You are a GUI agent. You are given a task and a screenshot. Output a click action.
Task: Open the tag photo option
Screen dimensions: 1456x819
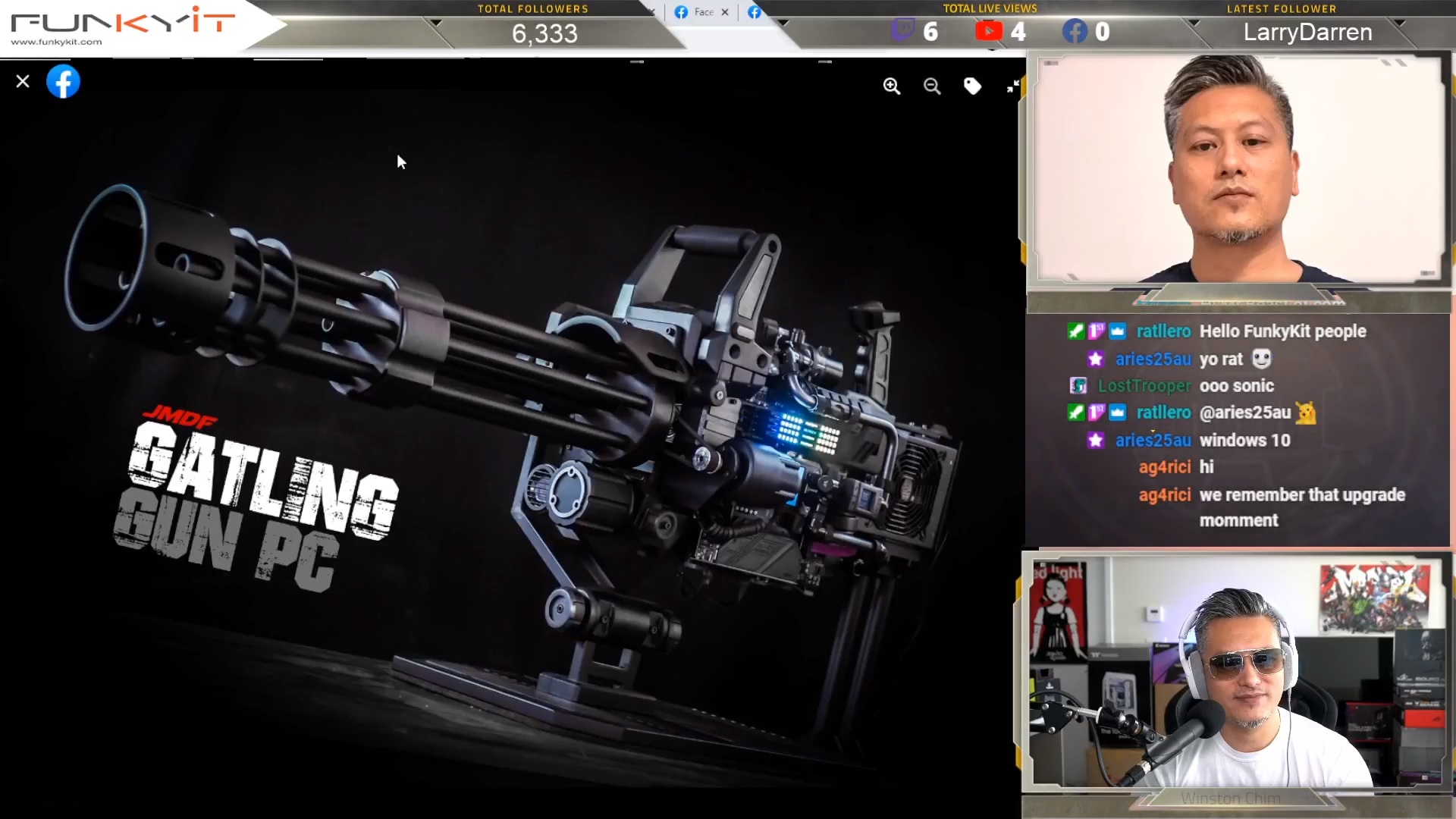972,86
